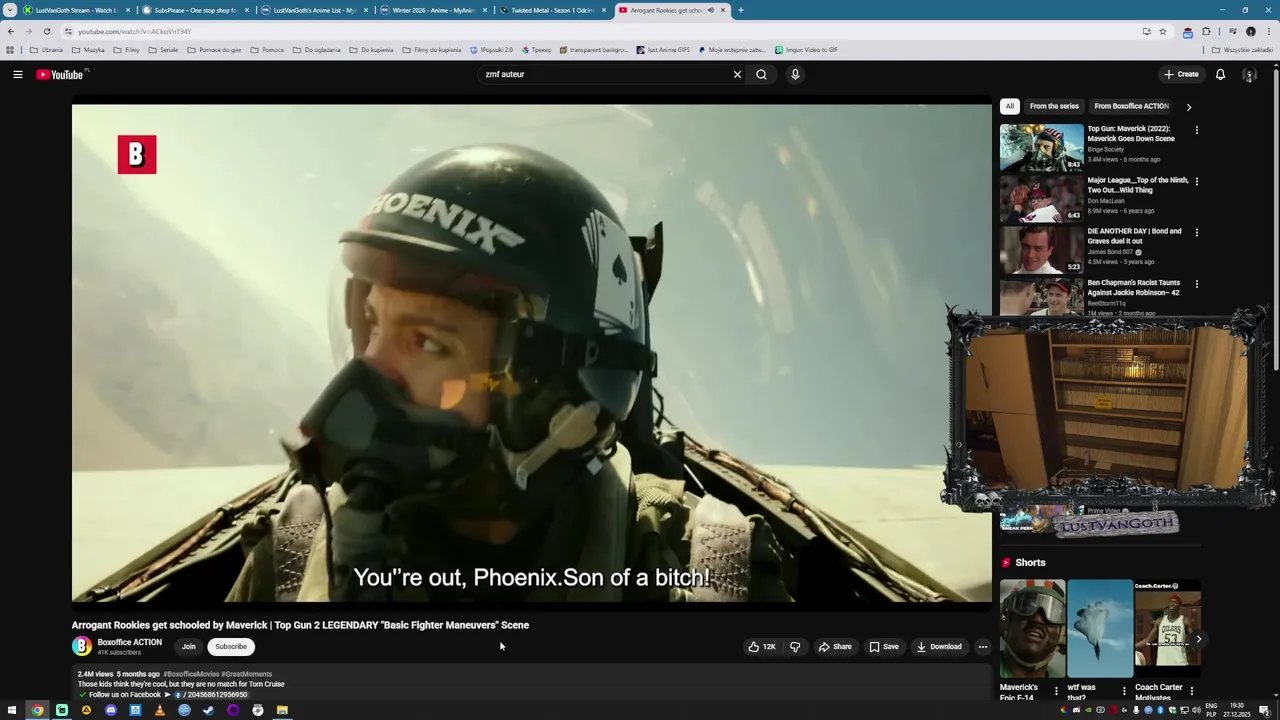Open the Muzyka bookmarks folder

88,49
